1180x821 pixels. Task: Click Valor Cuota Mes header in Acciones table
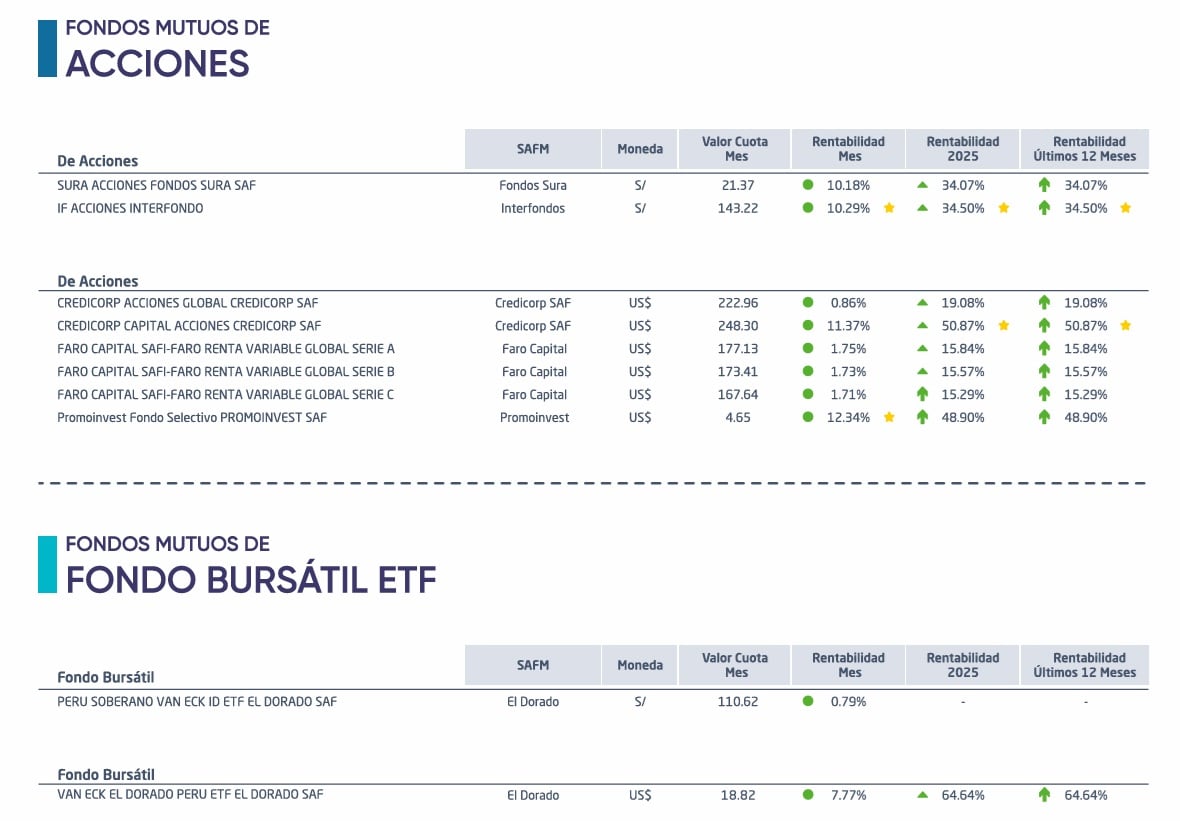pyautogui.click(x=734, y=149)
